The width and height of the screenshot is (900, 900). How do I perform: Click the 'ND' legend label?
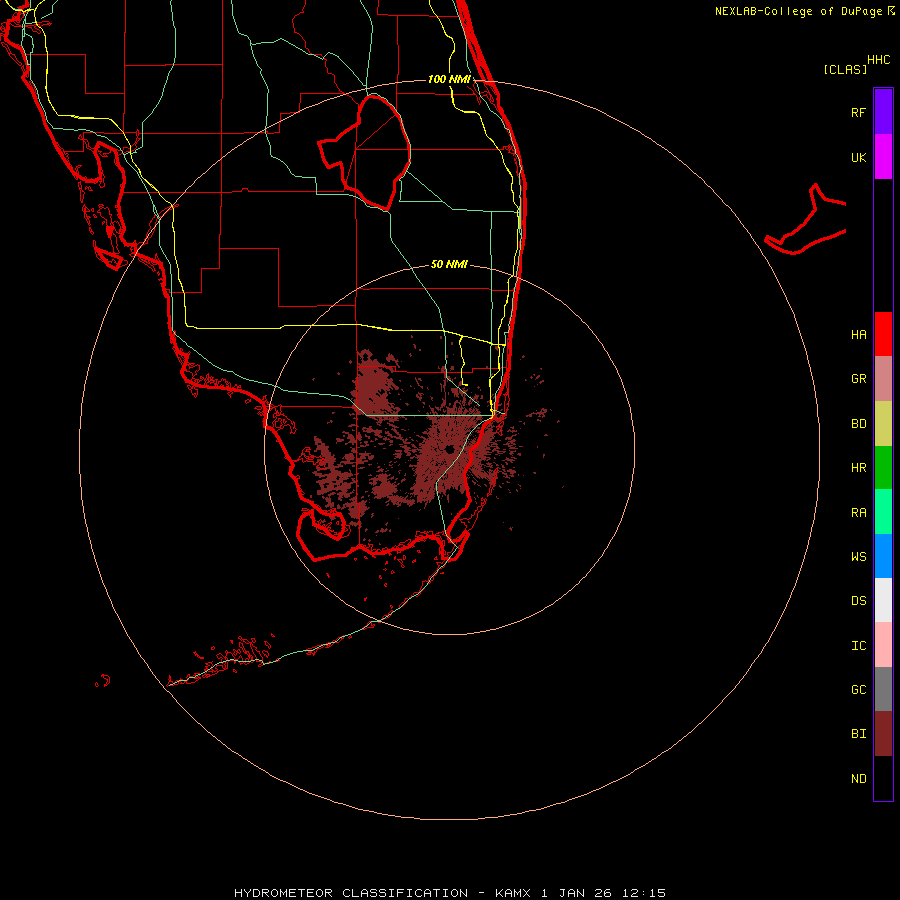click(858, 779)
